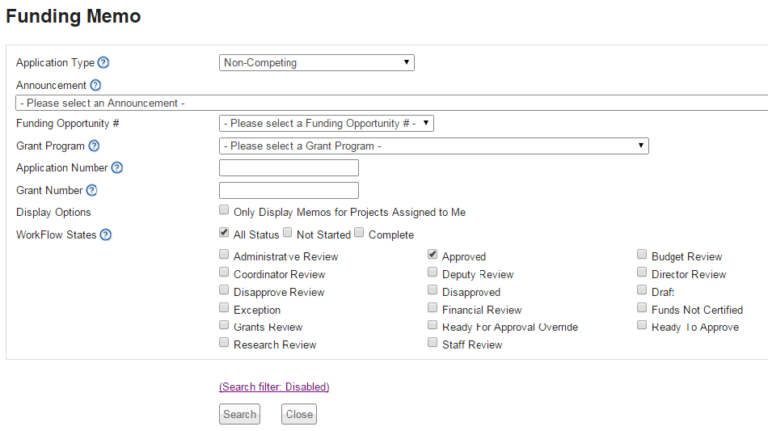Image resolution: width=768 pixels, height=431 pixels.
Task: Open the Application Type dropdown
Action: 316,63
